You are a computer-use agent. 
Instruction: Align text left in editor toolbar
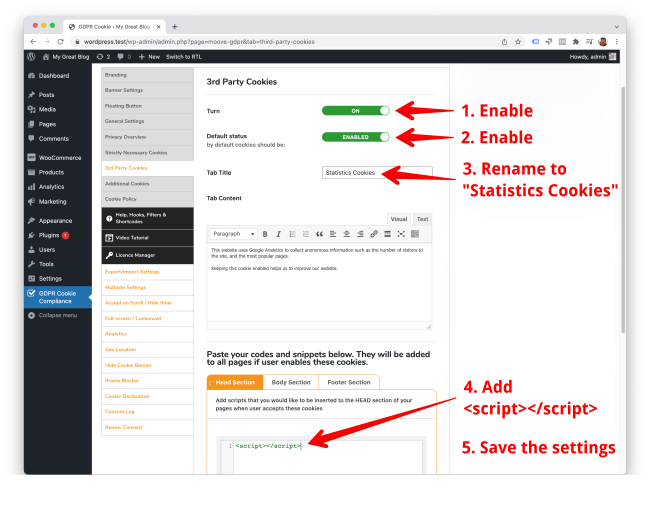click(x=333, y=234)
